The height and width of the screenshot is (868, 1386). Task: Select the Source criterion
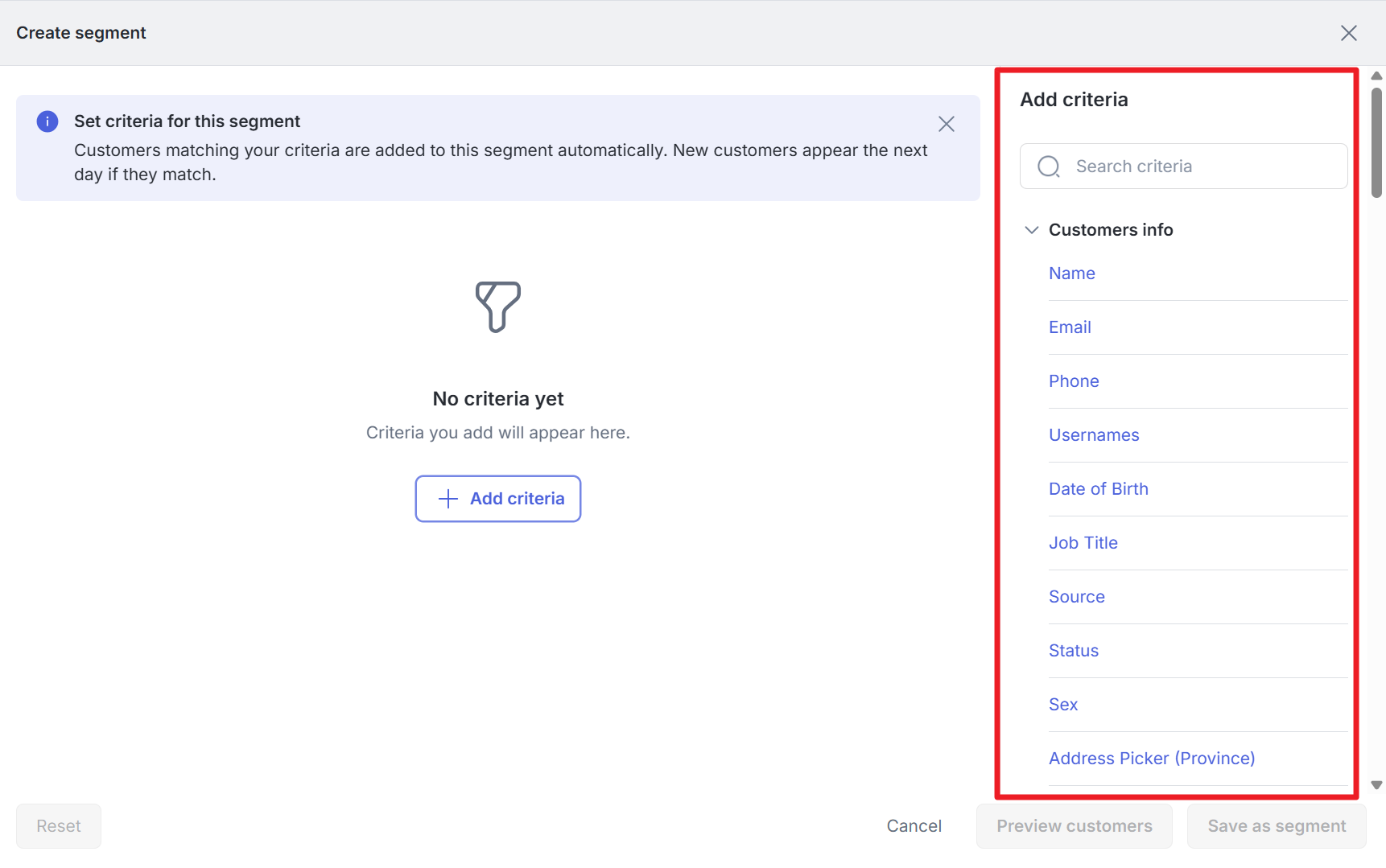[1076, 597]
